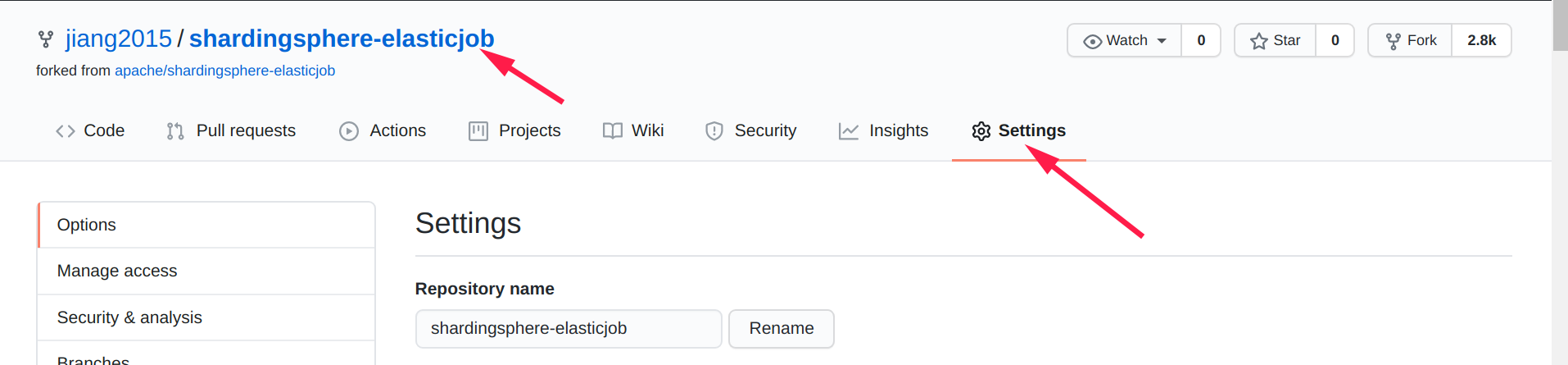Viewport: 1568px width, 365px height.
Task: Star this repository
Action: pyautogui.click(x=1276, y=40)
